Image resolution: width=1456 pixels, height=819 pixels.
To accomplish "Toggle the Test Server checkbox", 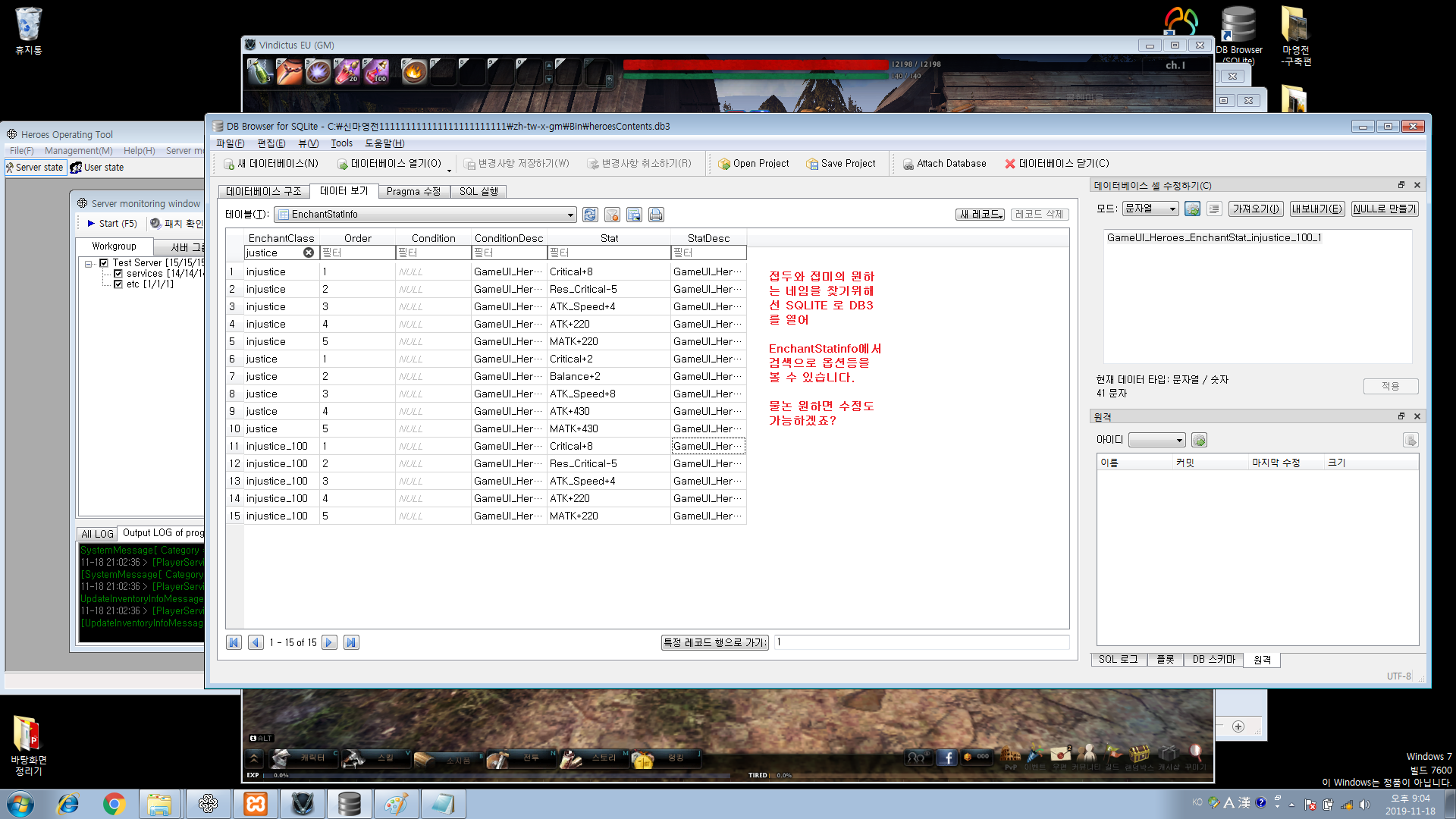I will (104, 263).
